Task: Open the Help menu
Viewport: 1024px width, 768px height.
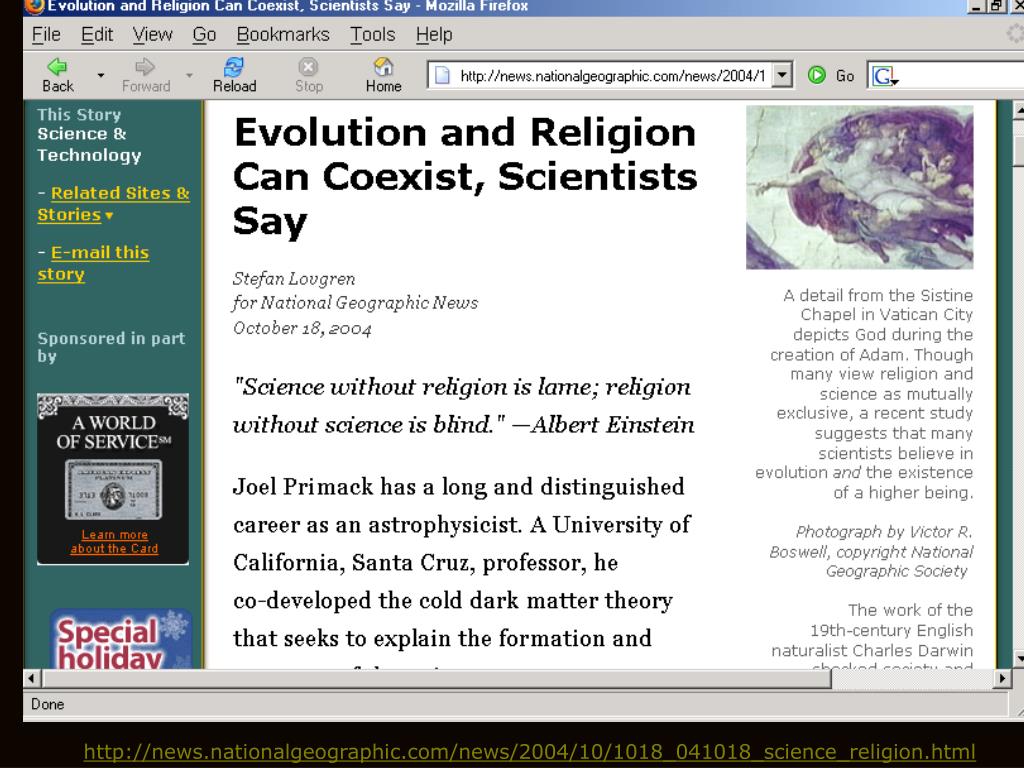Action: coord(434,34)
